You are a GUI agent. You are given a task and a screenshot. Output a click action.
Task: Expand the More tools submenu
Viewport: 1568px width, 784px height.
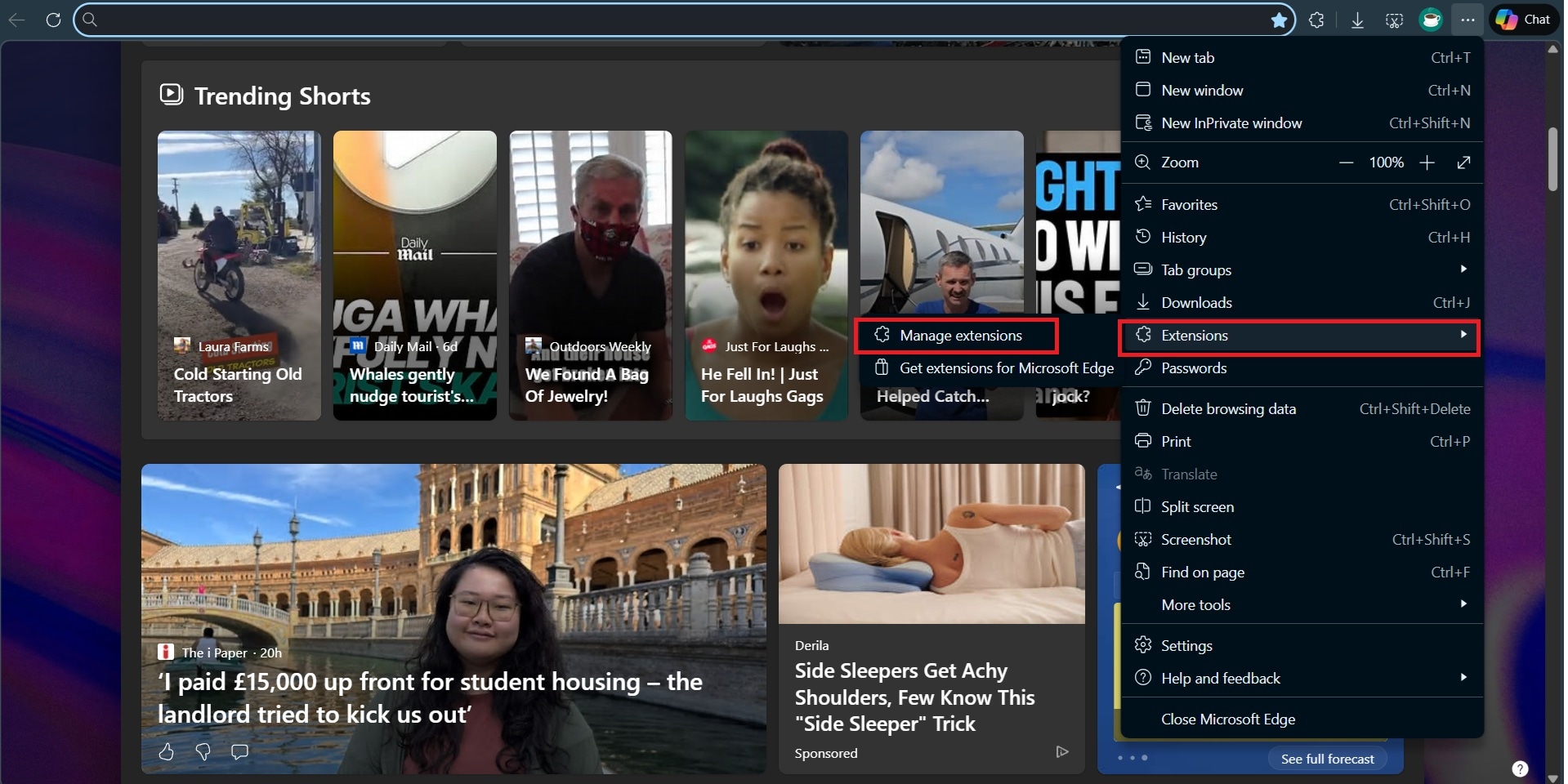1302,604
